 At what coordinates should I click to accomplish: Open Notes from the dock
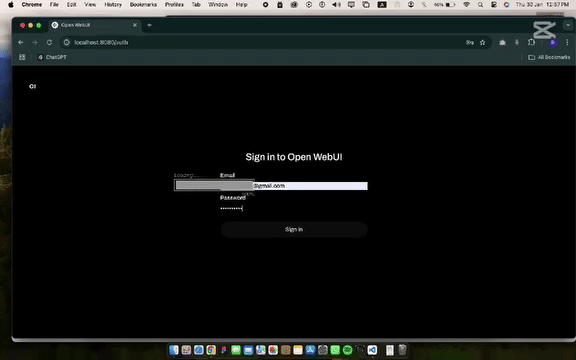click(x=298, y=350)
